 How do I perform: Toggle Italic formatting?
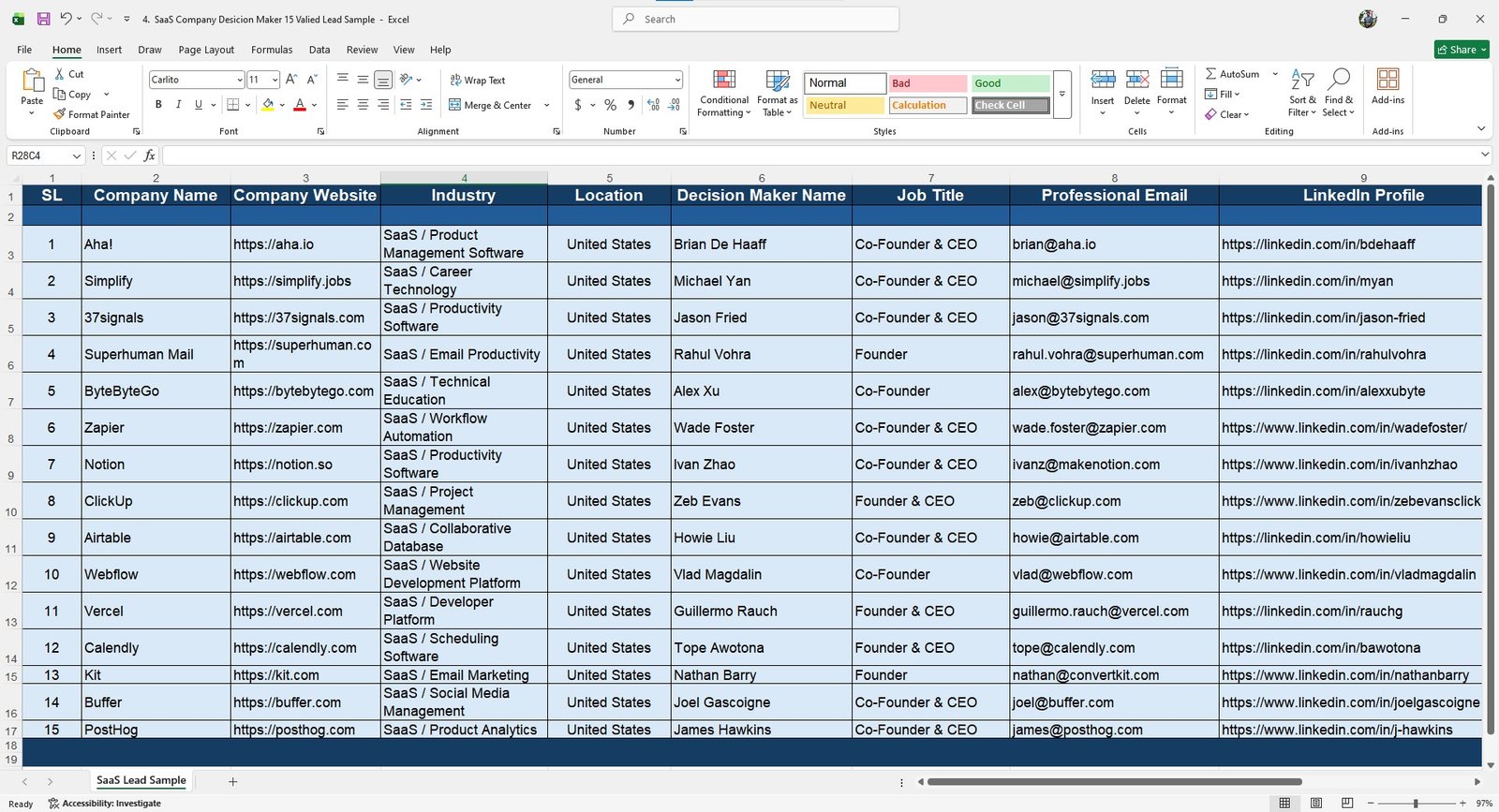click(x=178, y=105)
